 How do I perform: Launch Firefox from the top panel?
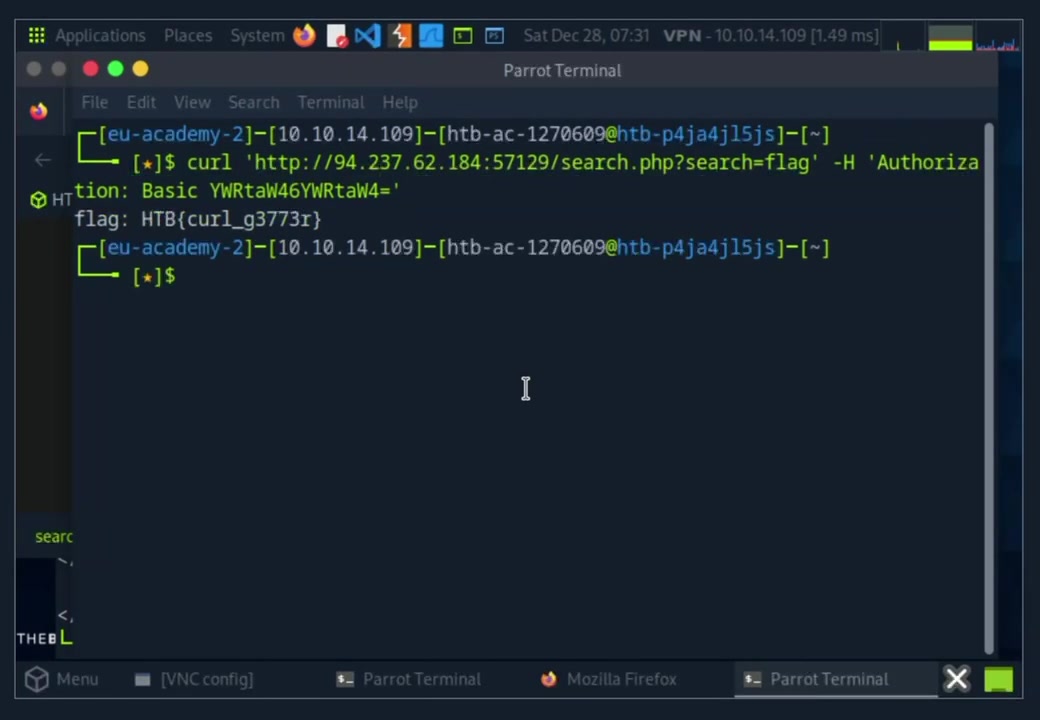click(x=304, y=36)
